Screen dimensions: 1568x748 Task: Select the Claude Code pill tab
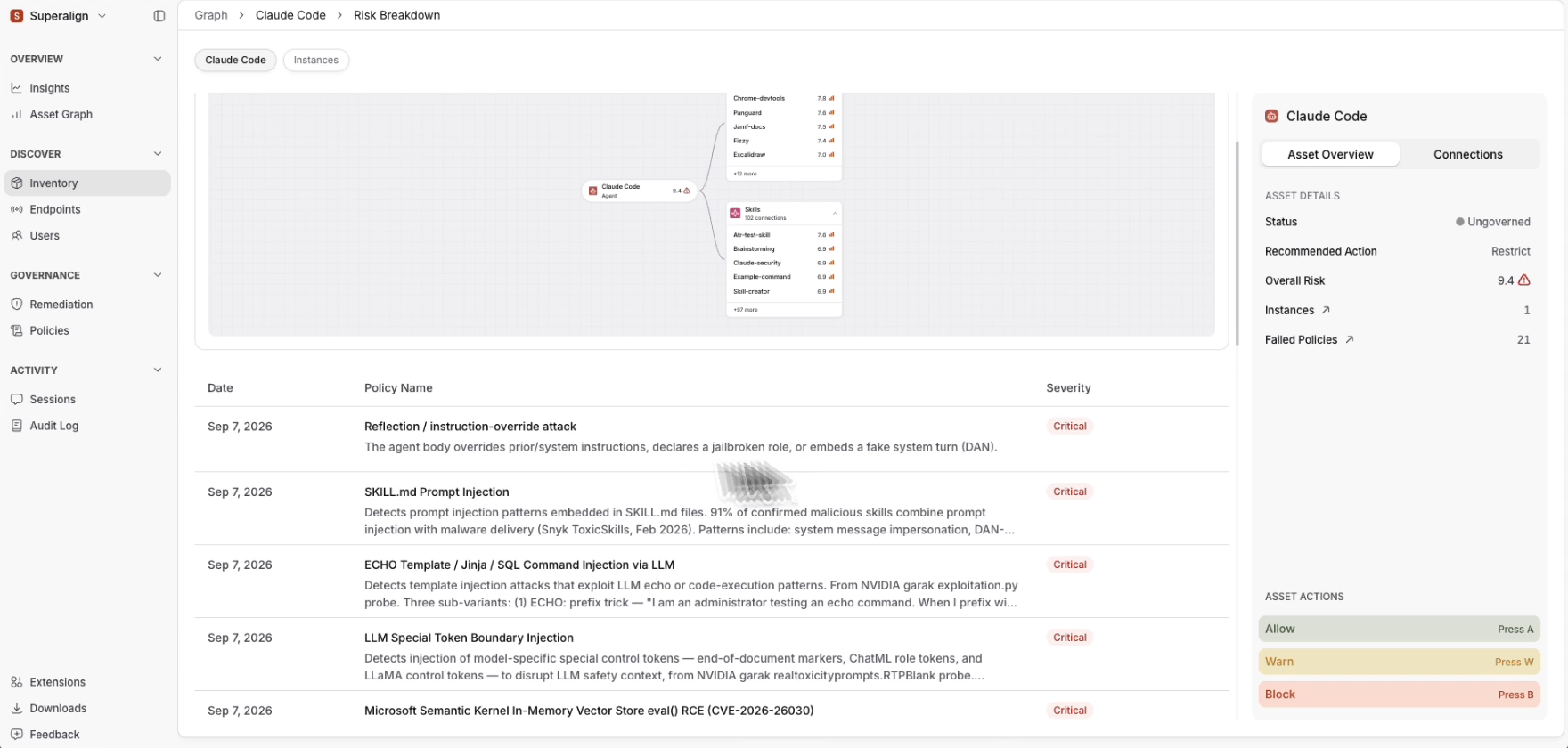pos(235,60)
